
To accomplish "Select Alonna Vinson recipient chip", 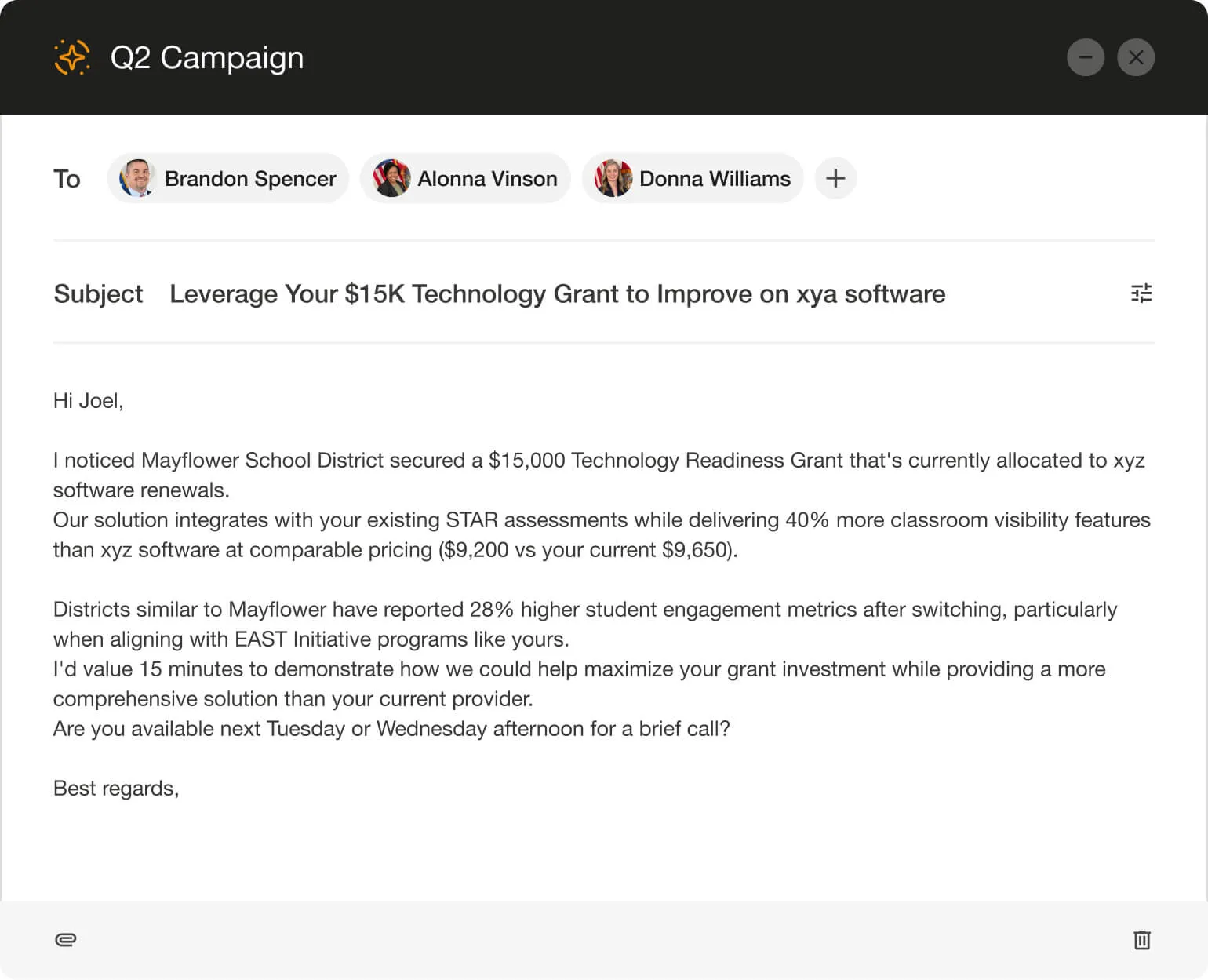I will click(465, 178).
